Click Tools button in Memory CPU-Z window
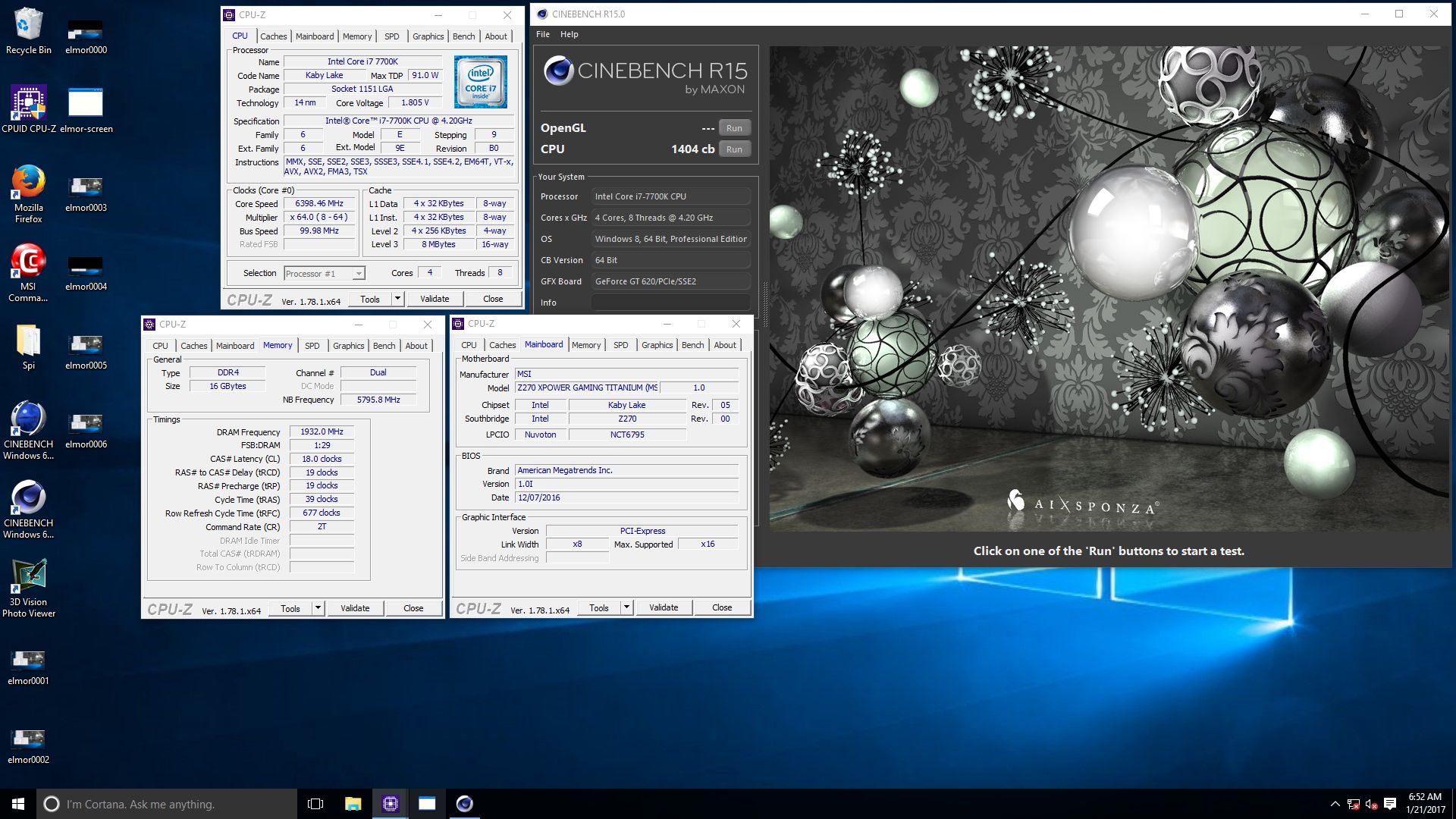This screenshot has width=1456, height=819. pyautogui.click(x=290, y=608)
